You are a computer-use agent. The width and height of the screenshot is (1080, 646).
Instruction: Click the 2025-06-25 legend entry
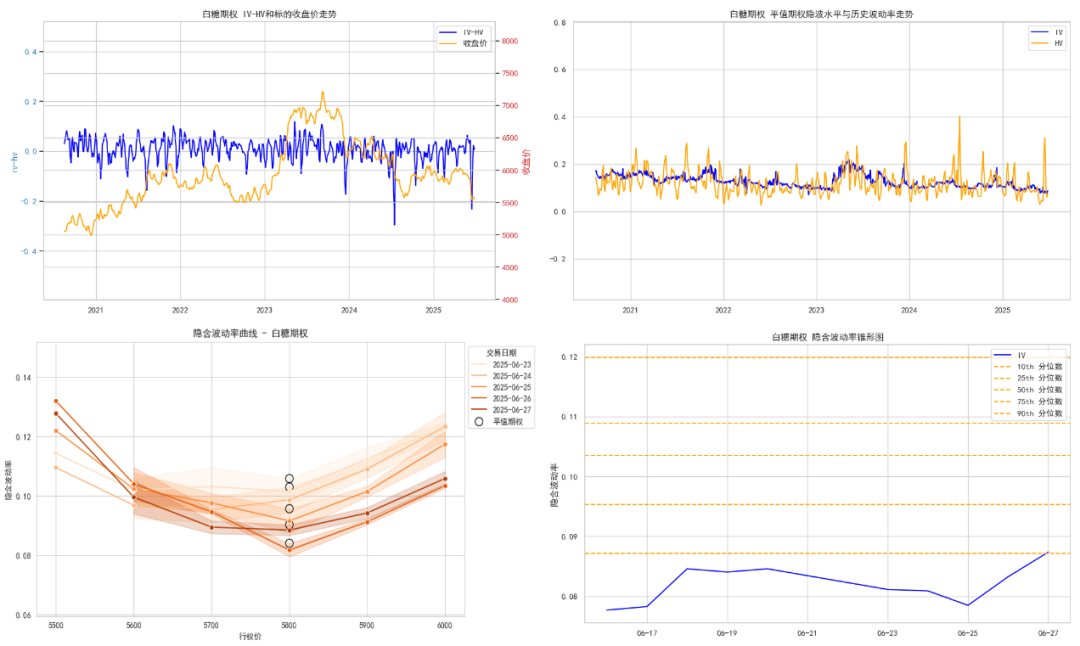(501, 388)
